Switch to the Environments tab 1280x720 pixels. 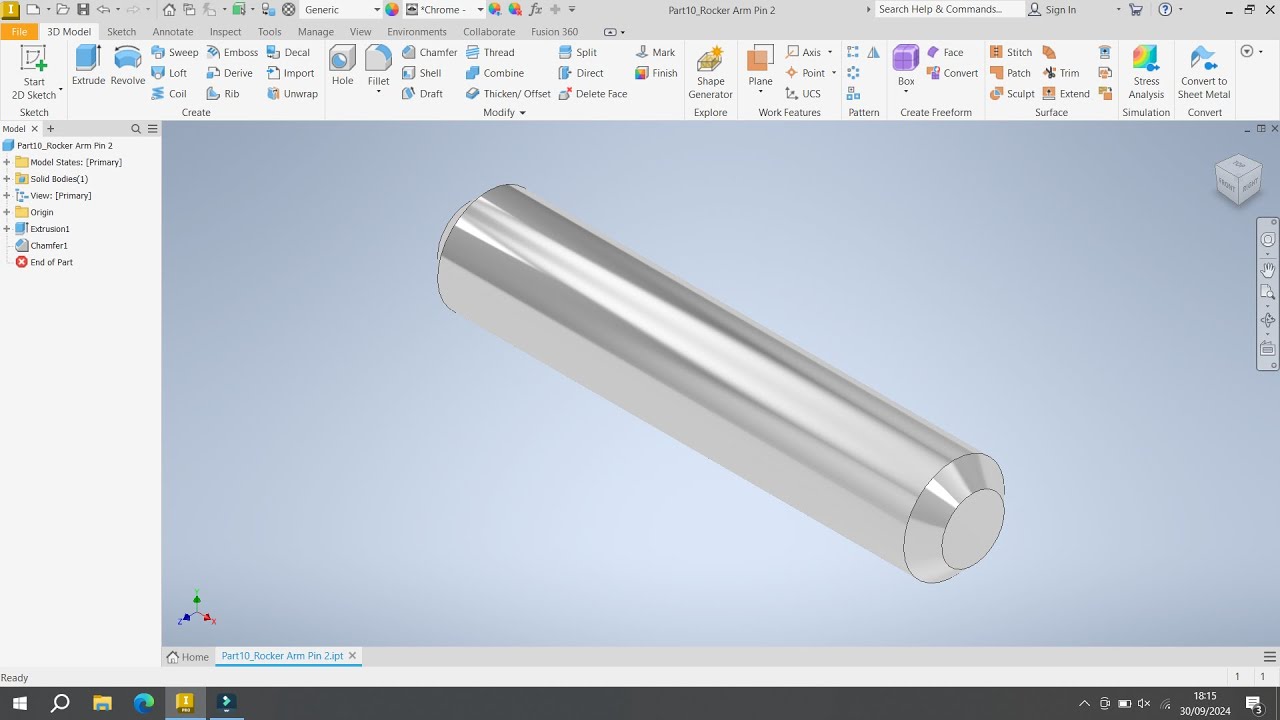click(417, 31)
